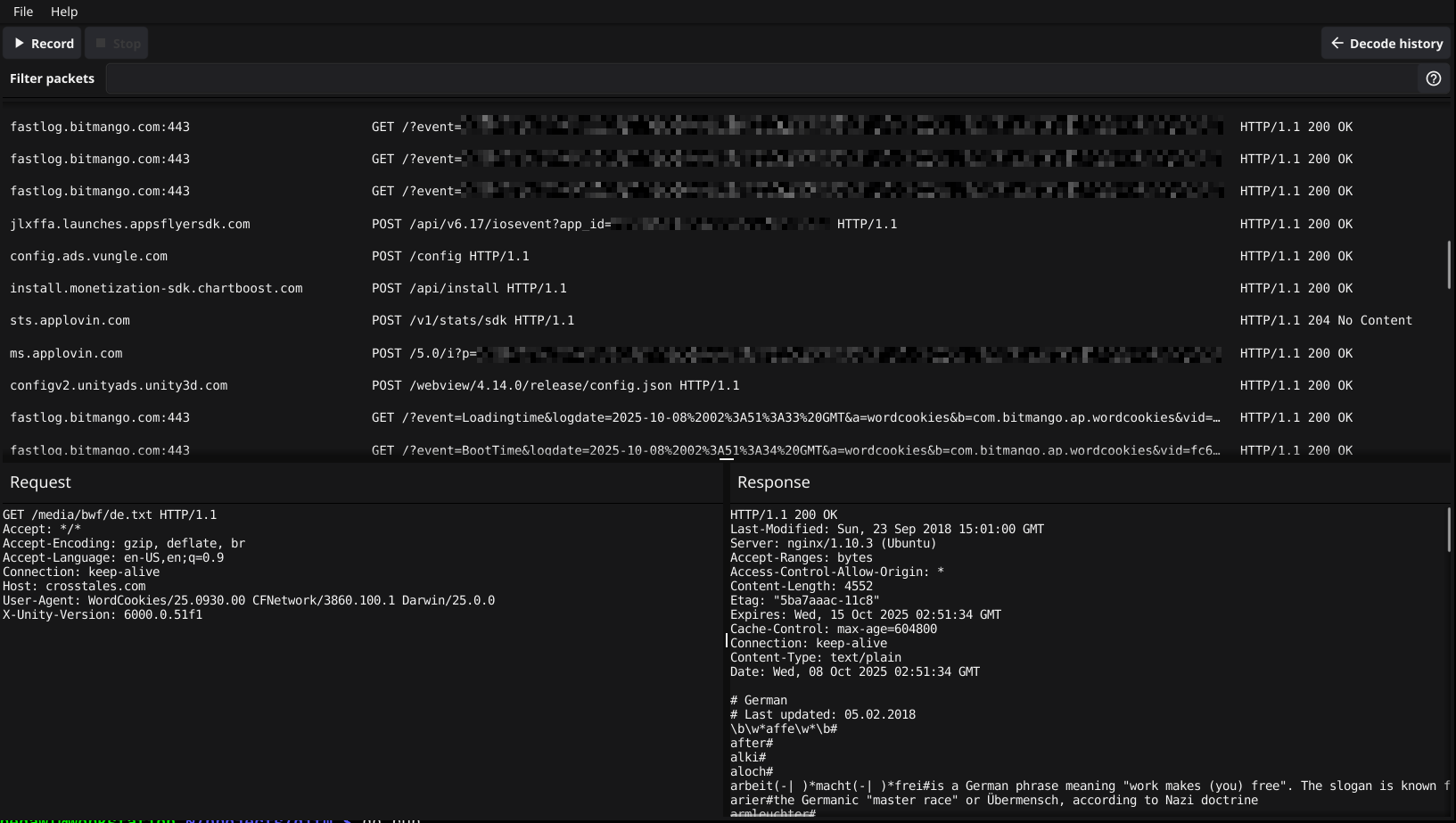1456x823 pixels.
Task: Select the config.ads.vungle.com packet row
Action: pyautogui.click(x=357, y=256)
